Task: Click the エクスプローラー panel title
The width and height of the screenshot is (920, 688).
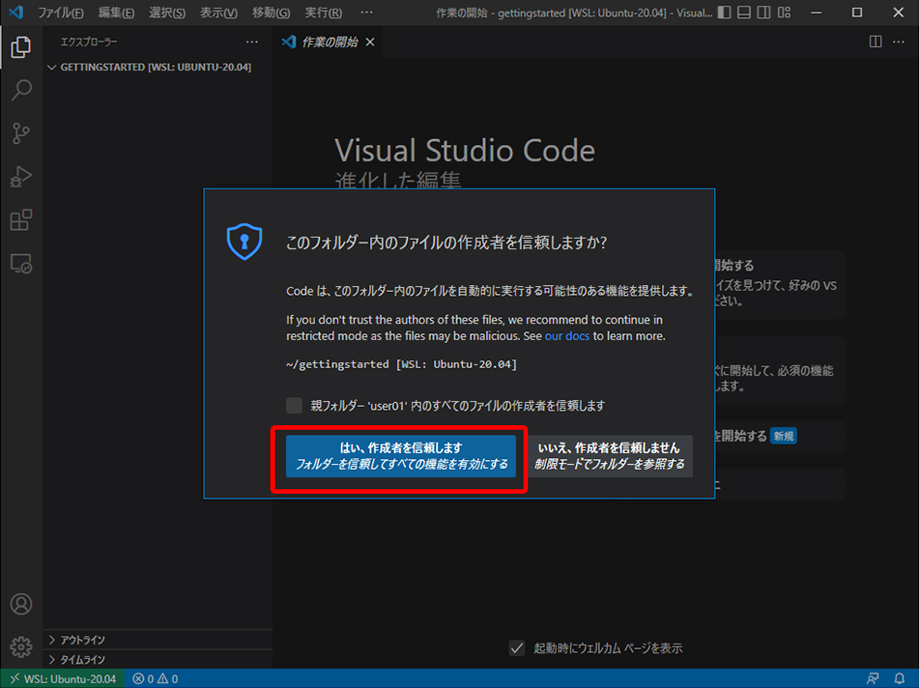Action: [x=89, y=42]
